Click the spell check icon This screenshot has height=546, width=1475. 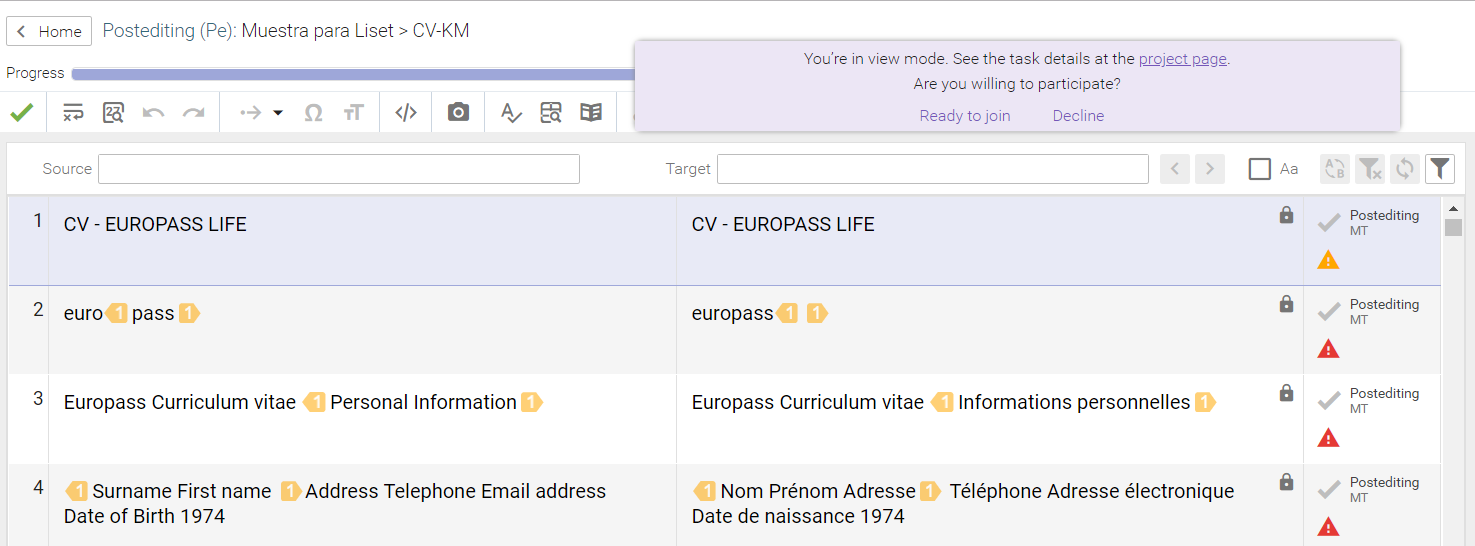coord(511,112)
